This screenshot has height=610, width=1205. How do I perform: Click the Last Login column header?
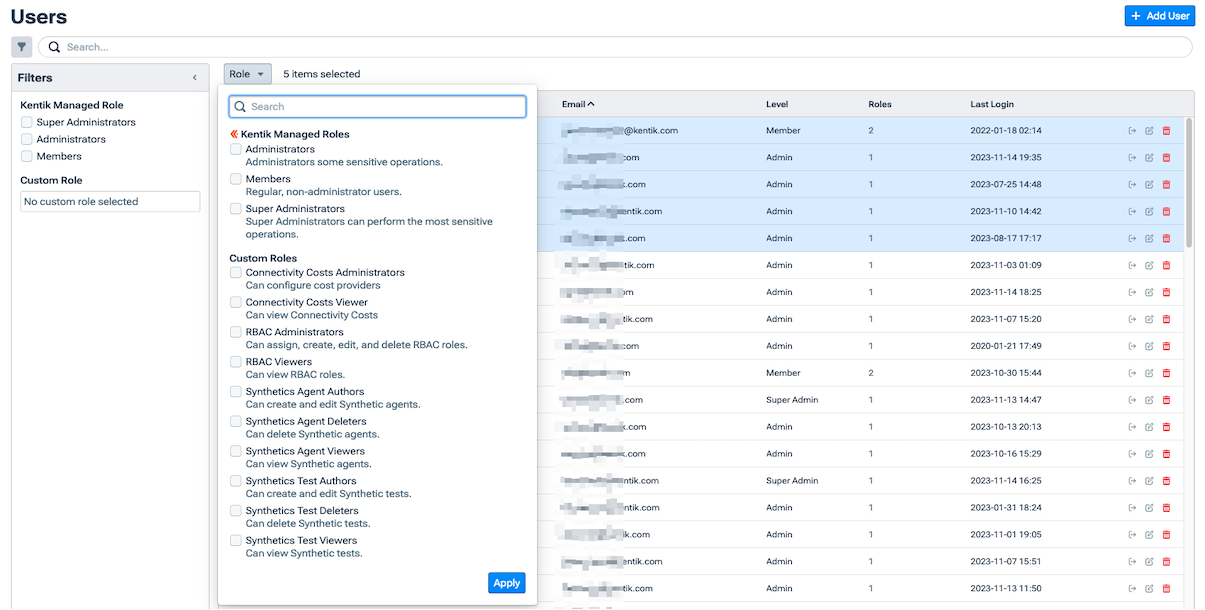[992, 104]
